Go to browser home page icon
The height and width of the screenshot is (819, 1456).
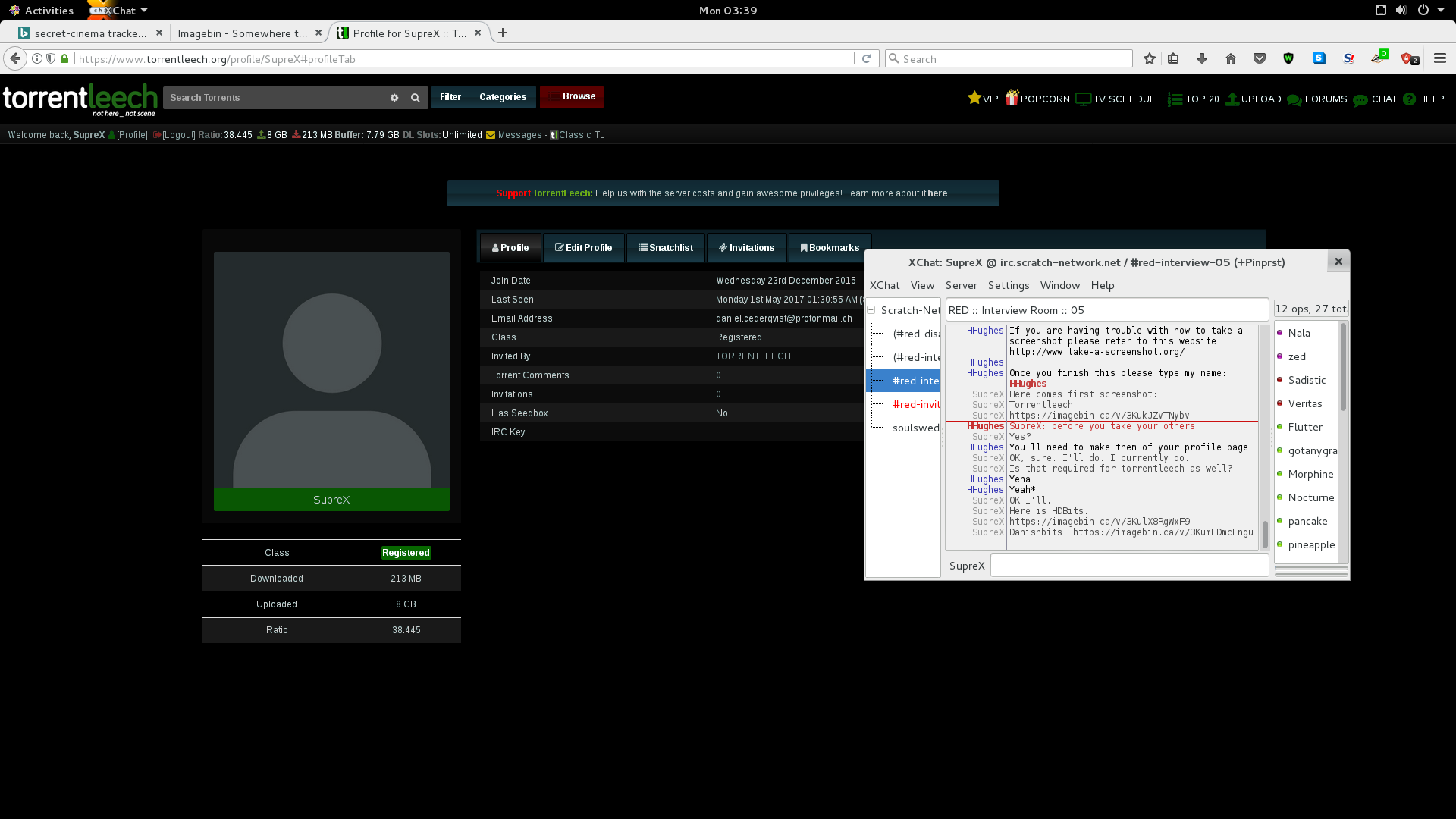pyautogui.click(x=1231, y=59)
